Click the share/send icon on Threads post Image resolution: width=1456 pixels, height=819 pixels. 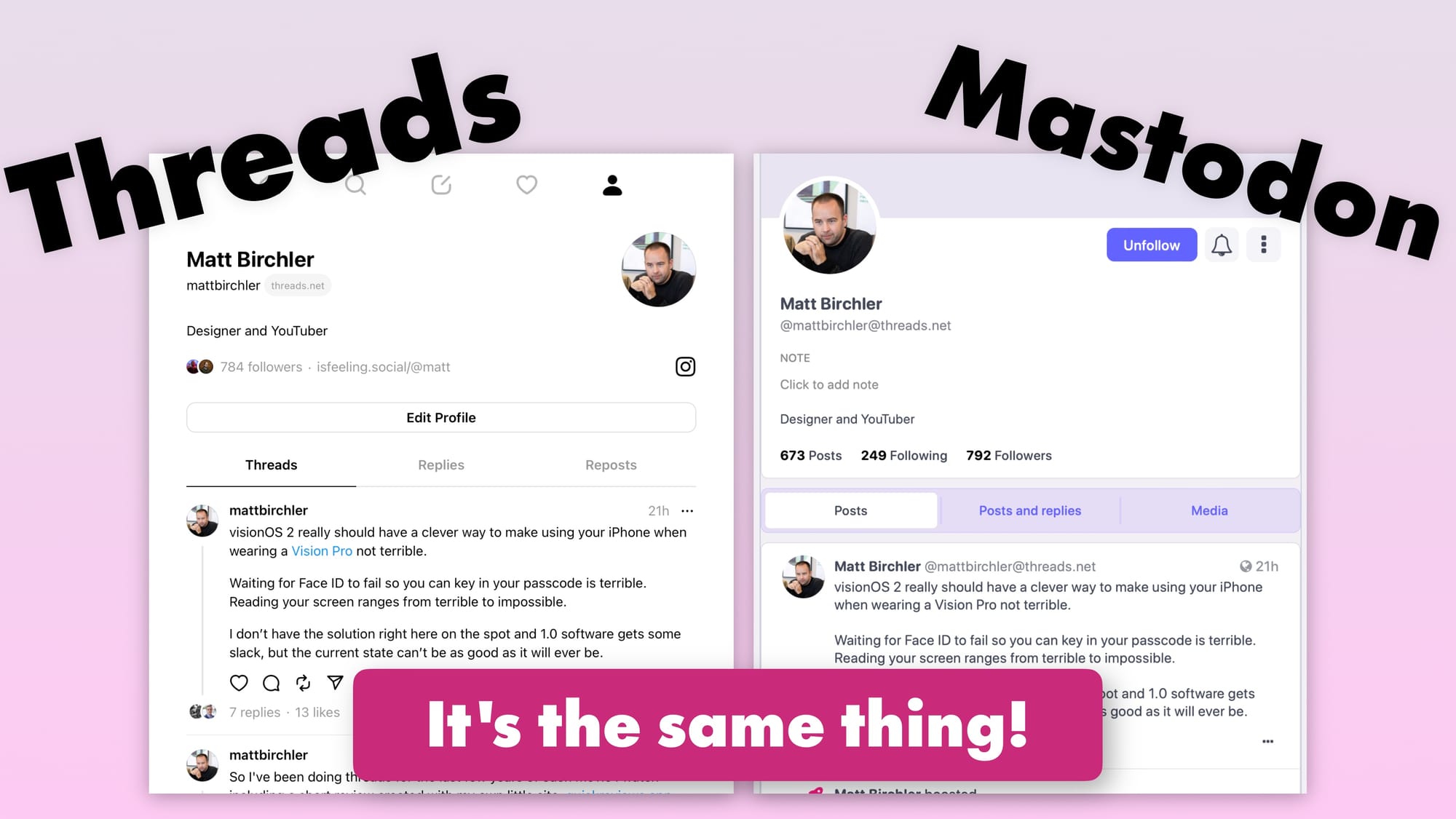point(335,682)
